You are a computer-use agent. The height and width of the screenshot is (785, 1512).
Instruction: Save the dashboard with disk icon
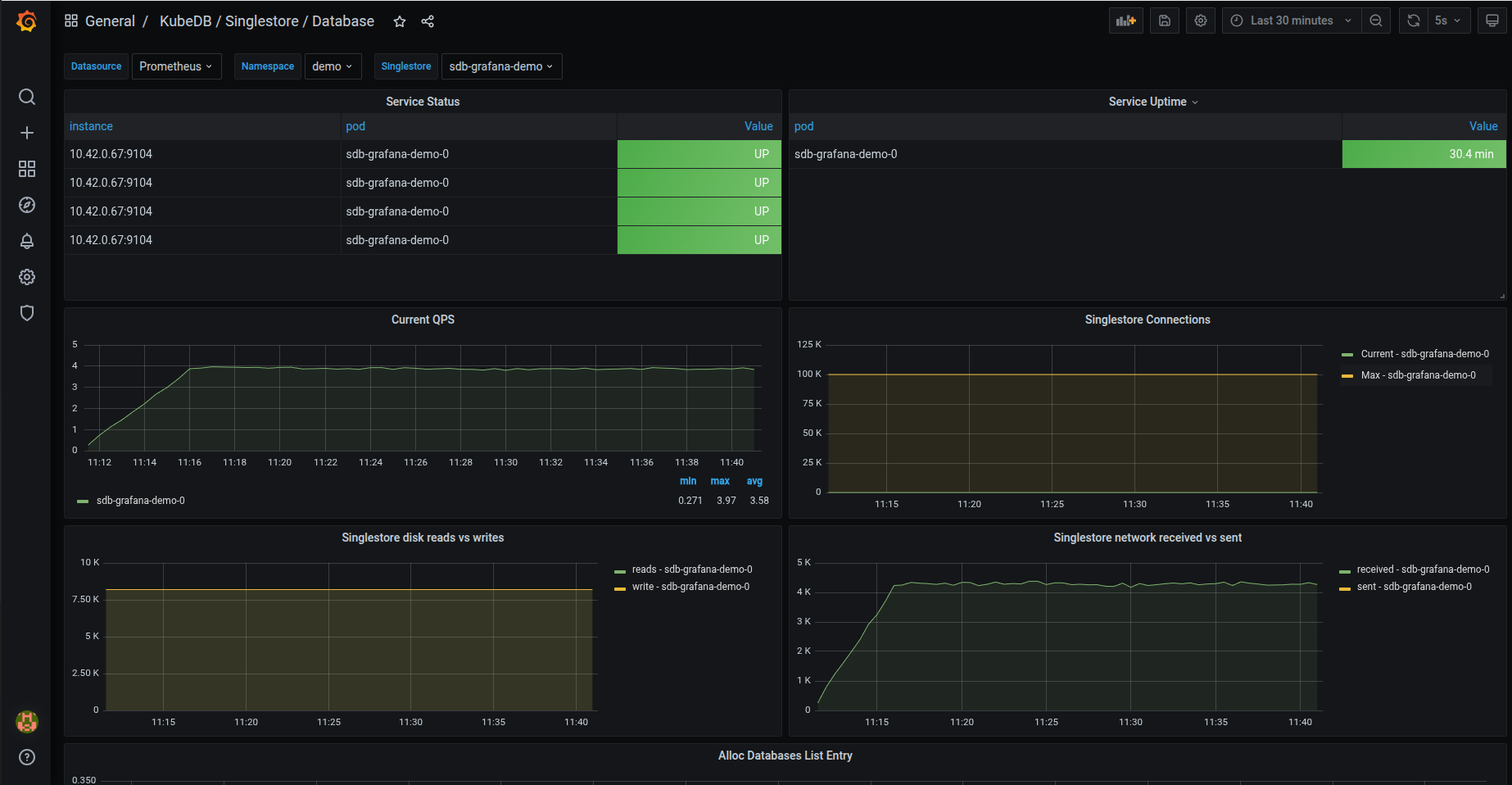1165,20
